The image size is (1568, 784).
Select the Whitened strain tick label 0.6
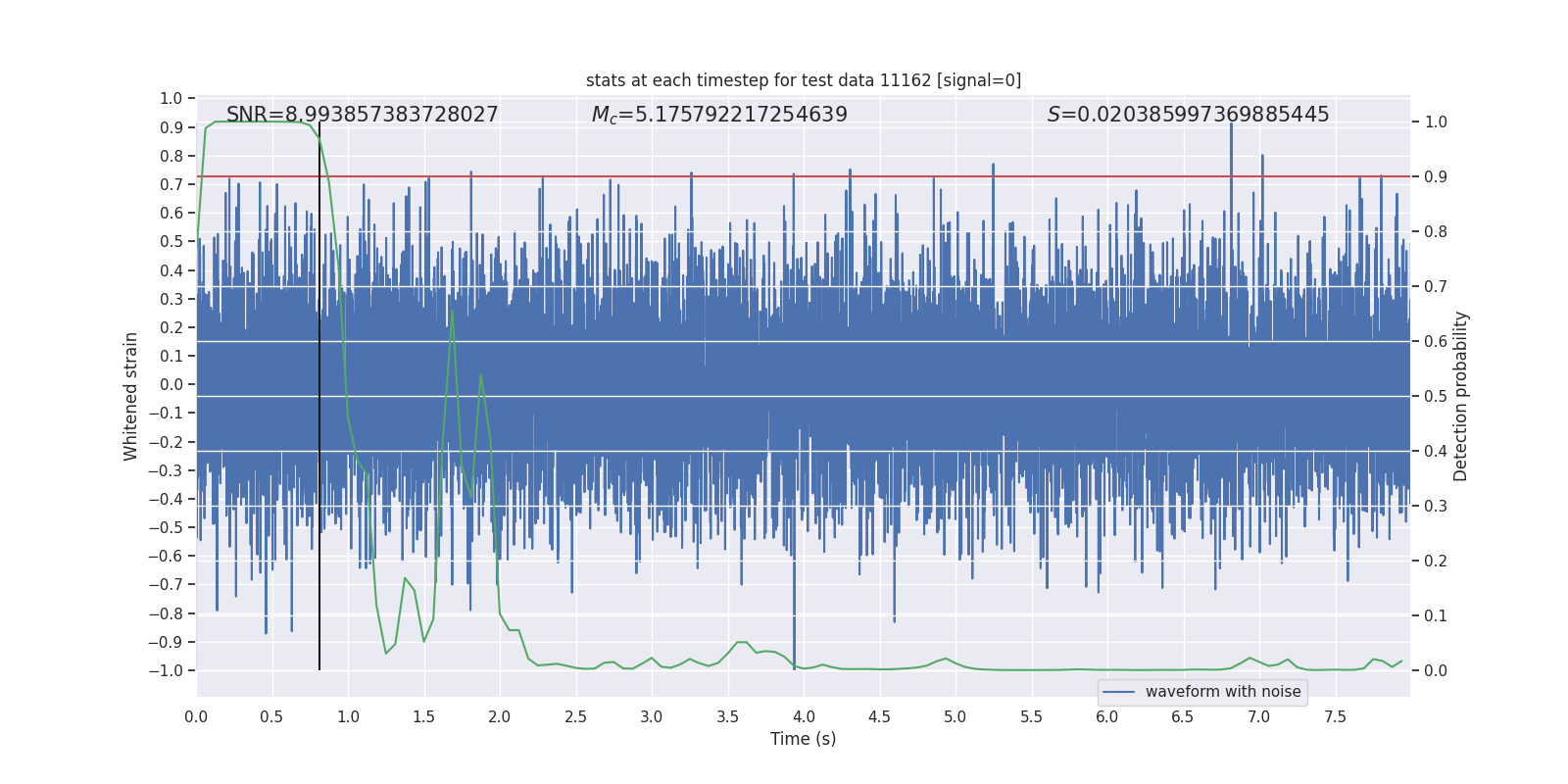coord(171,213)
